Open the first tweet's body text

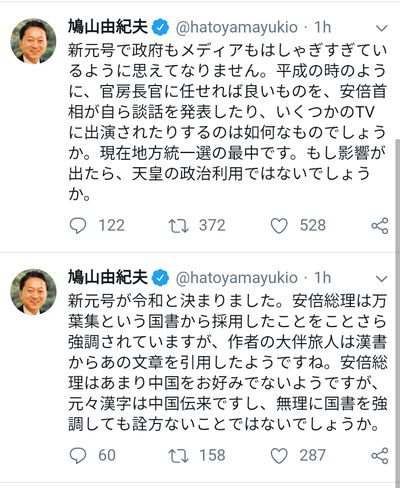pos(227,122)
